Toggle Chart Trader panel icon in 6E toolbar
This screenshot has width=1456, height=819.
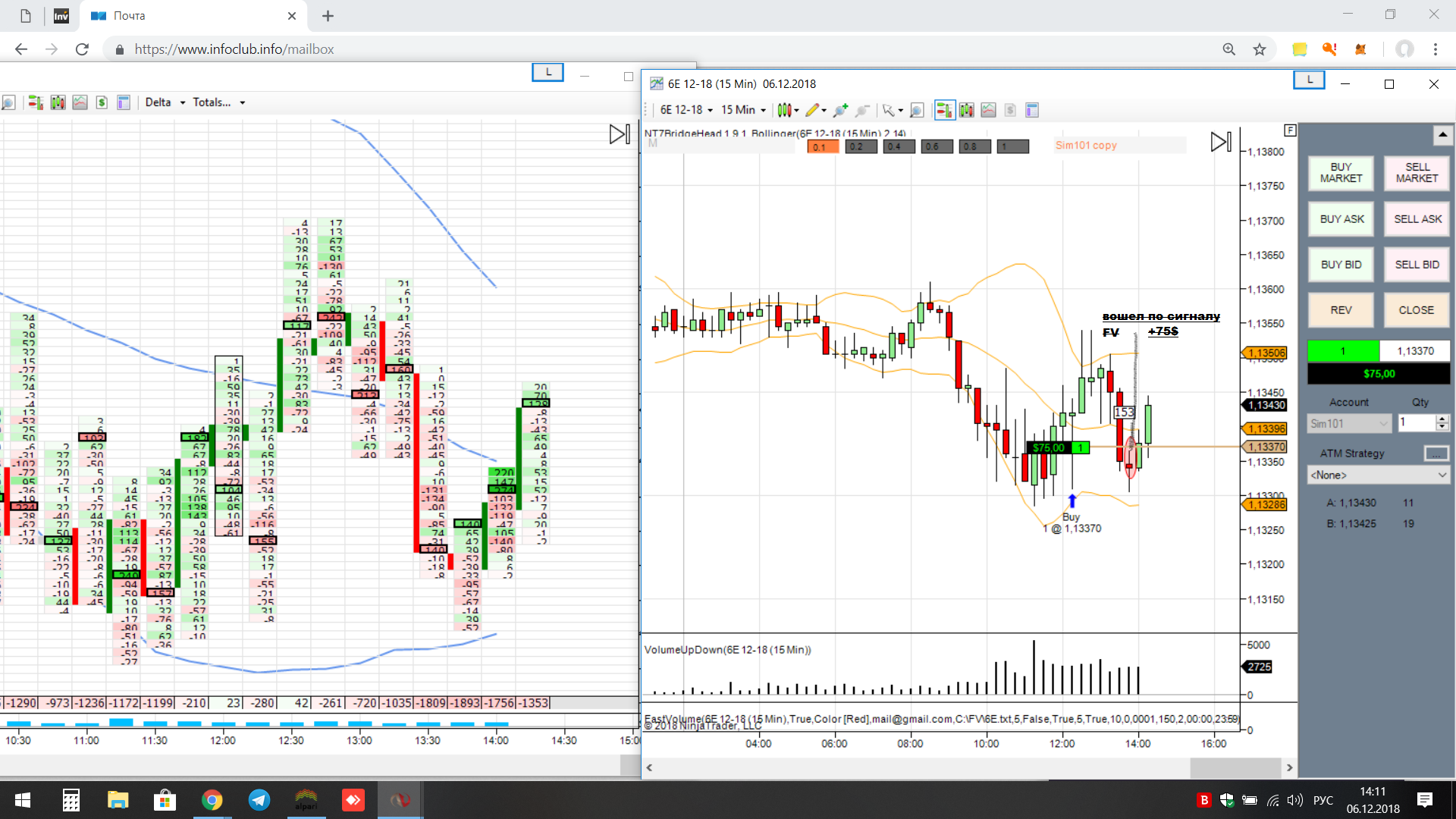[944, 111]
